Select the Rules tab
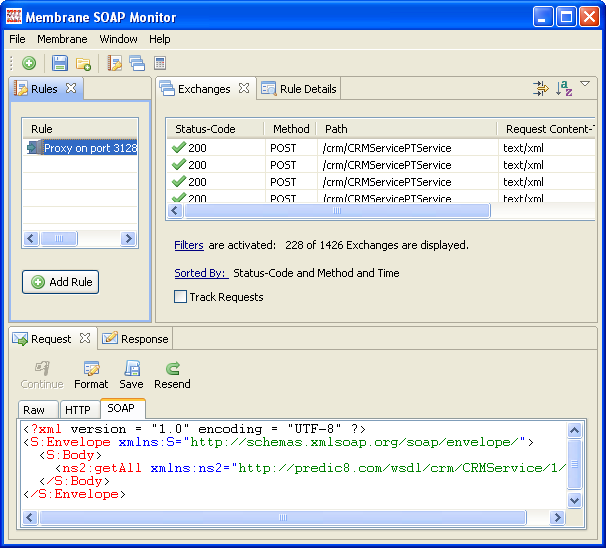The image size is (606, 548). [x=44, y=89]
